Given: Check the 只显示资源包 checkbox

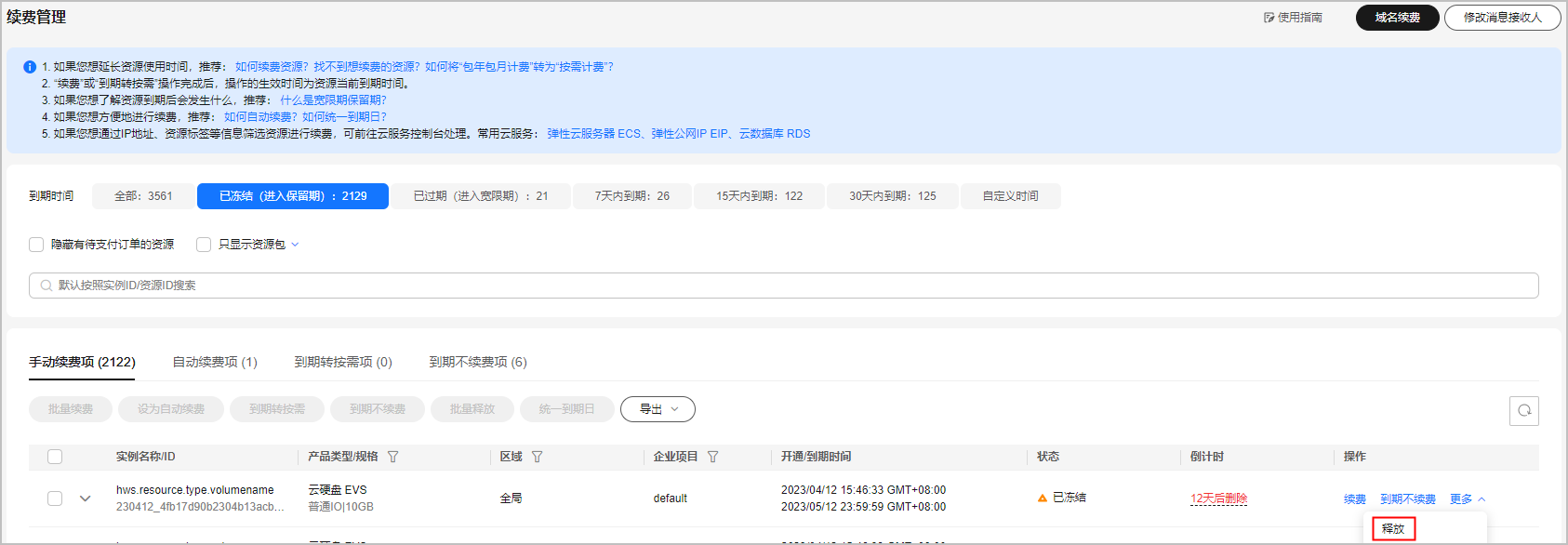Looking at the screenshot, I should [204, 245].
